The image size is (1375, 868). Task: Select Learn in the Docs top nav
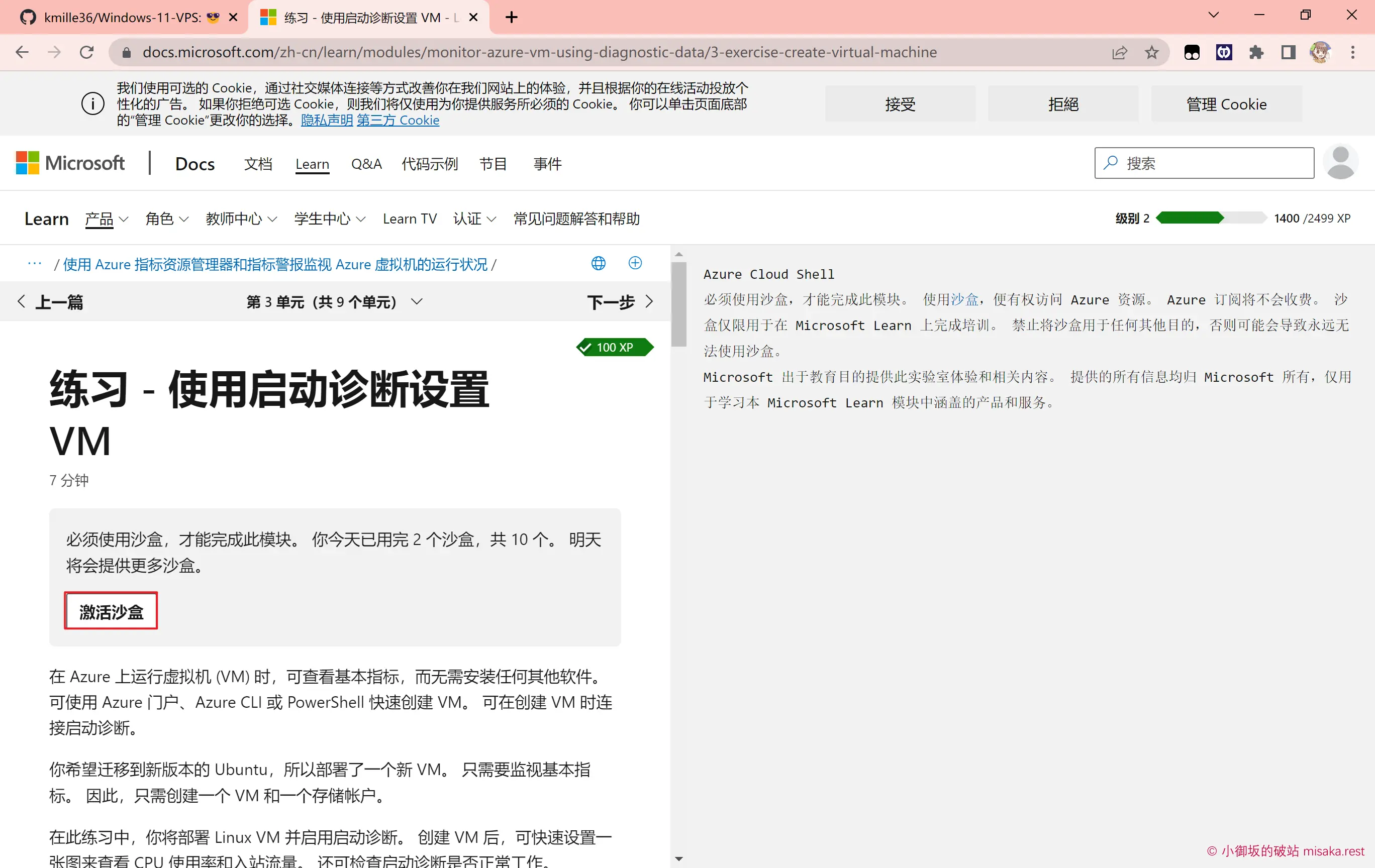pyautogui.click(x=313, y=164)
